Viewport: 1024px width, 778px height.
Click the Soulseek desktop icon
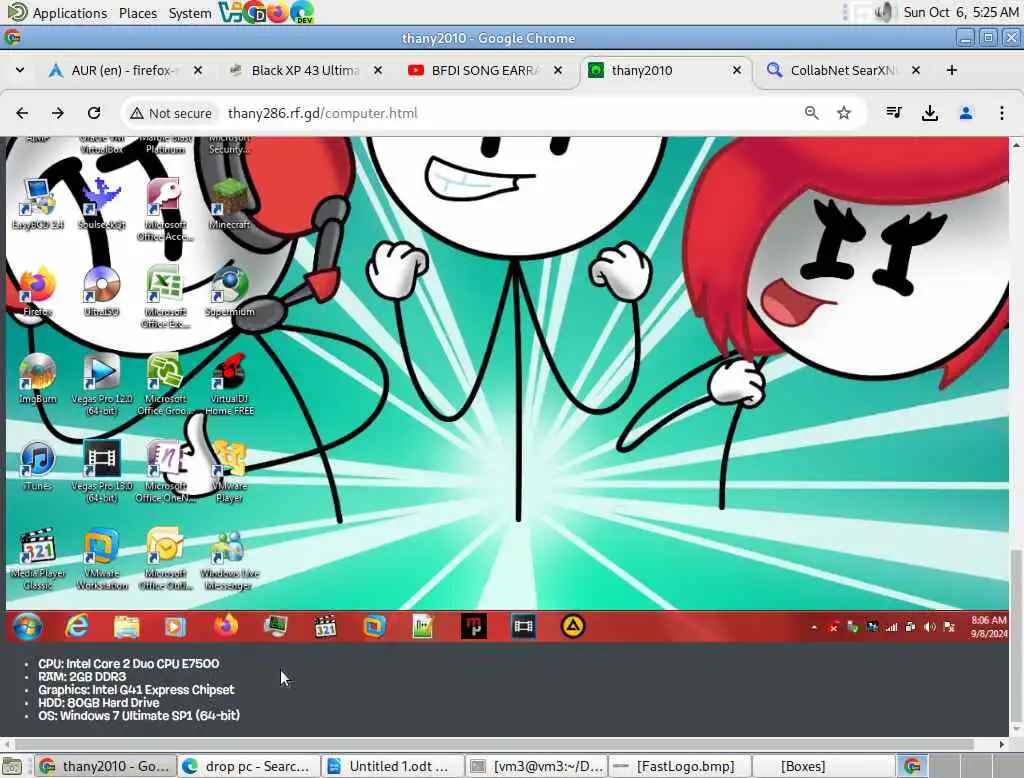click(x=101, y=204)
